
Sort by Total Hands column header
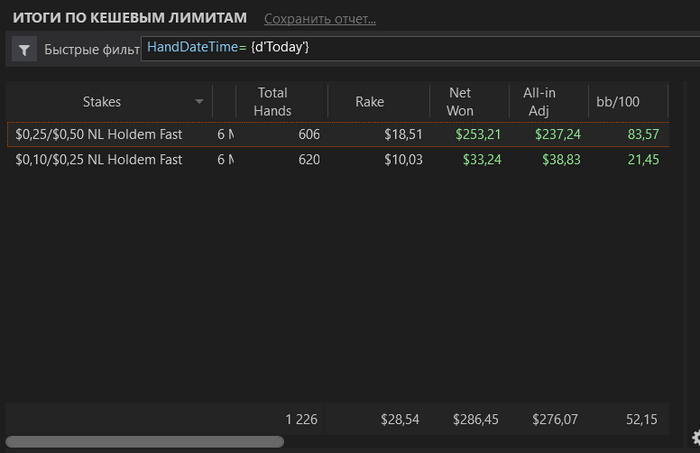pyautogui.click(x=272, y=102)
